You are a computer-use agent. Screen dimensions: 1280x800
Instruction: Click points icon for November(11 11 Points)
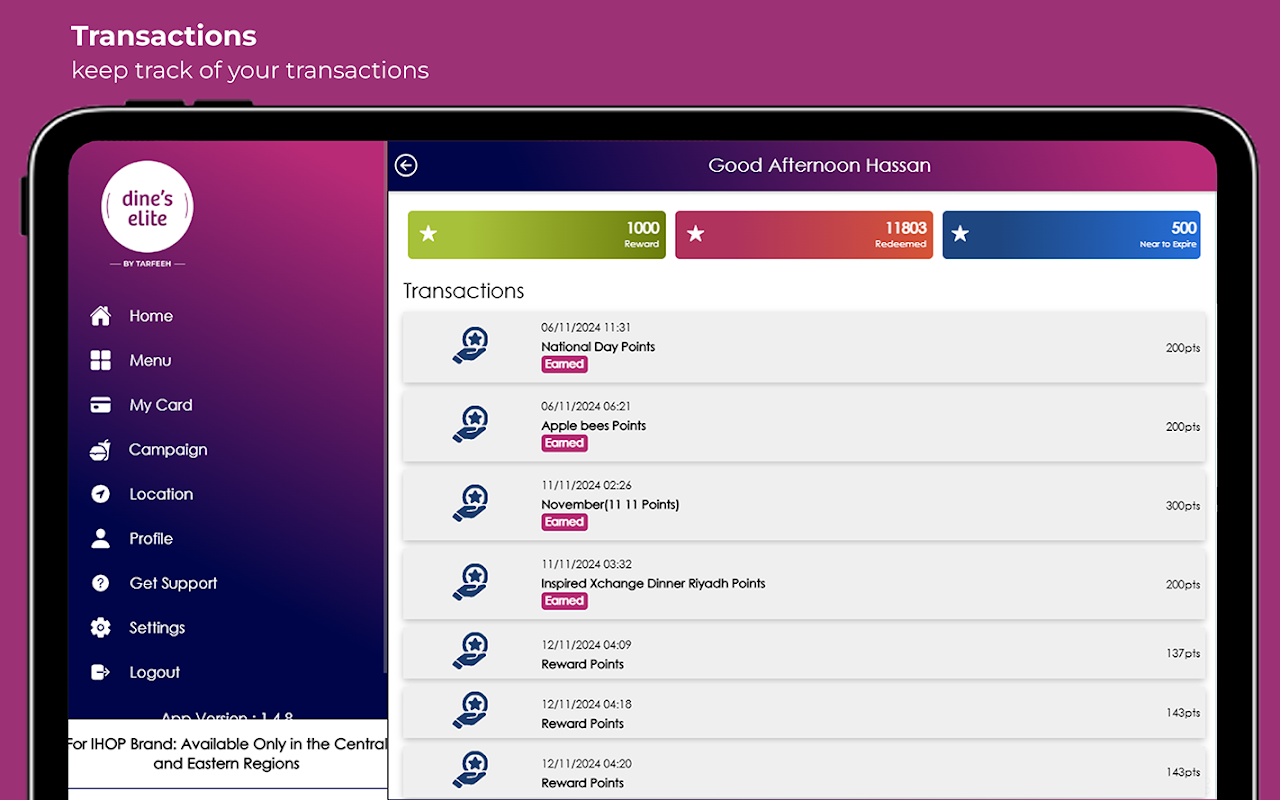[x=471, y=504]
